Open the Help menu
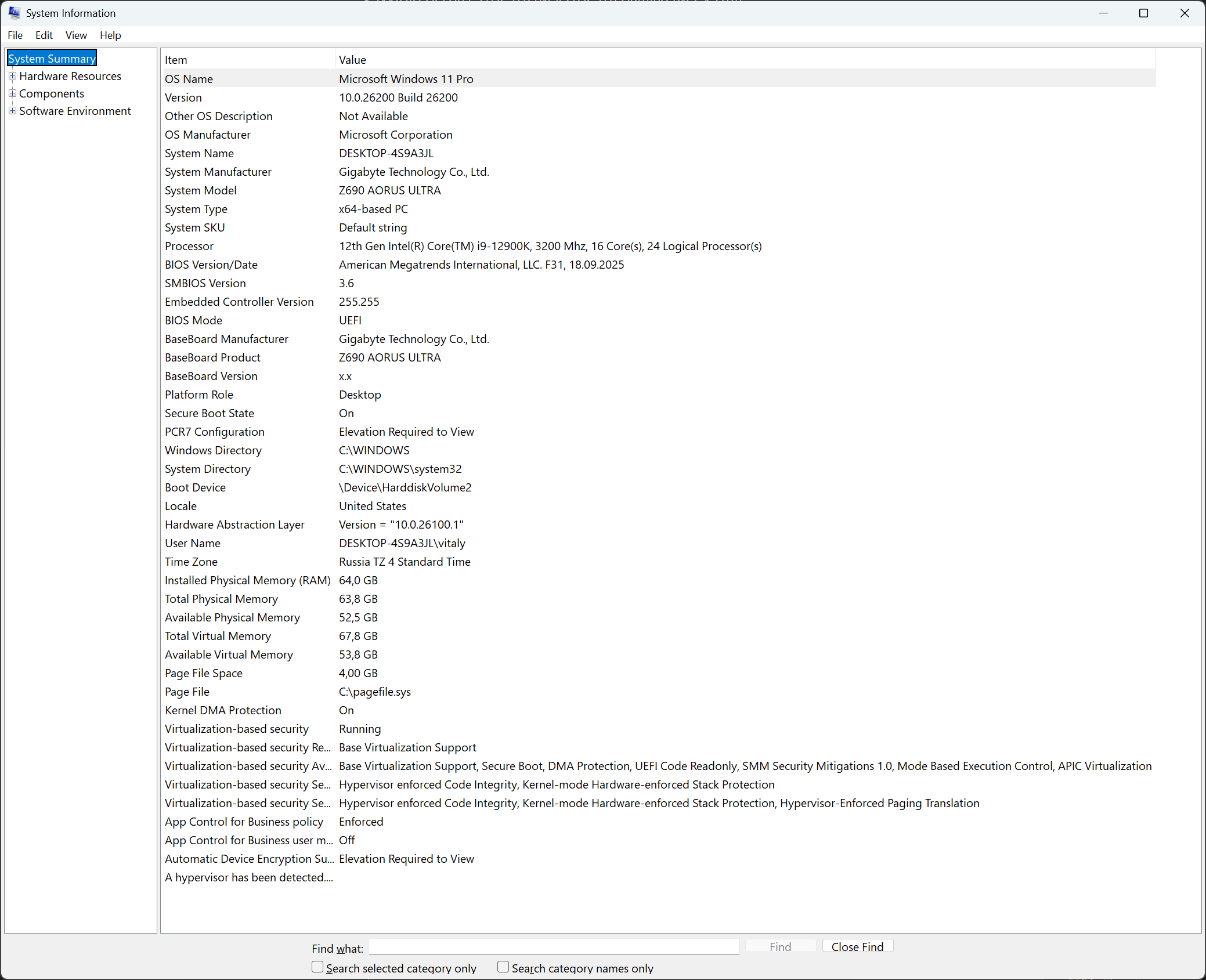 point(110,35)
